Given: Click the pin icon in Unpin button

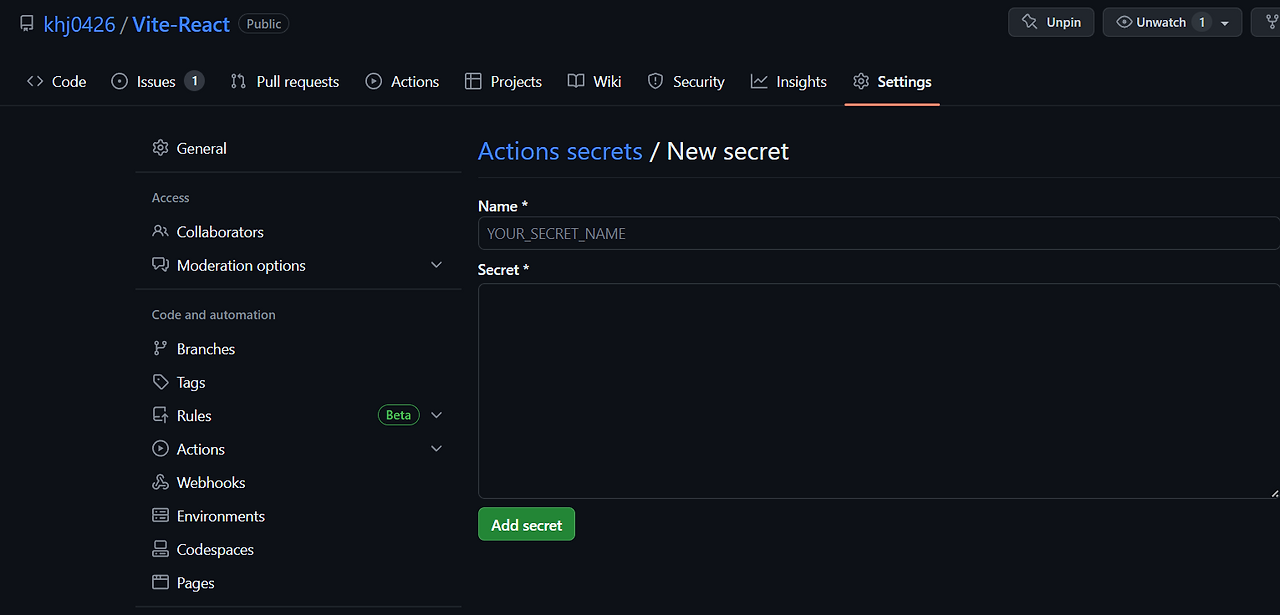Looking at the screenshot, I should [1029, 22].
